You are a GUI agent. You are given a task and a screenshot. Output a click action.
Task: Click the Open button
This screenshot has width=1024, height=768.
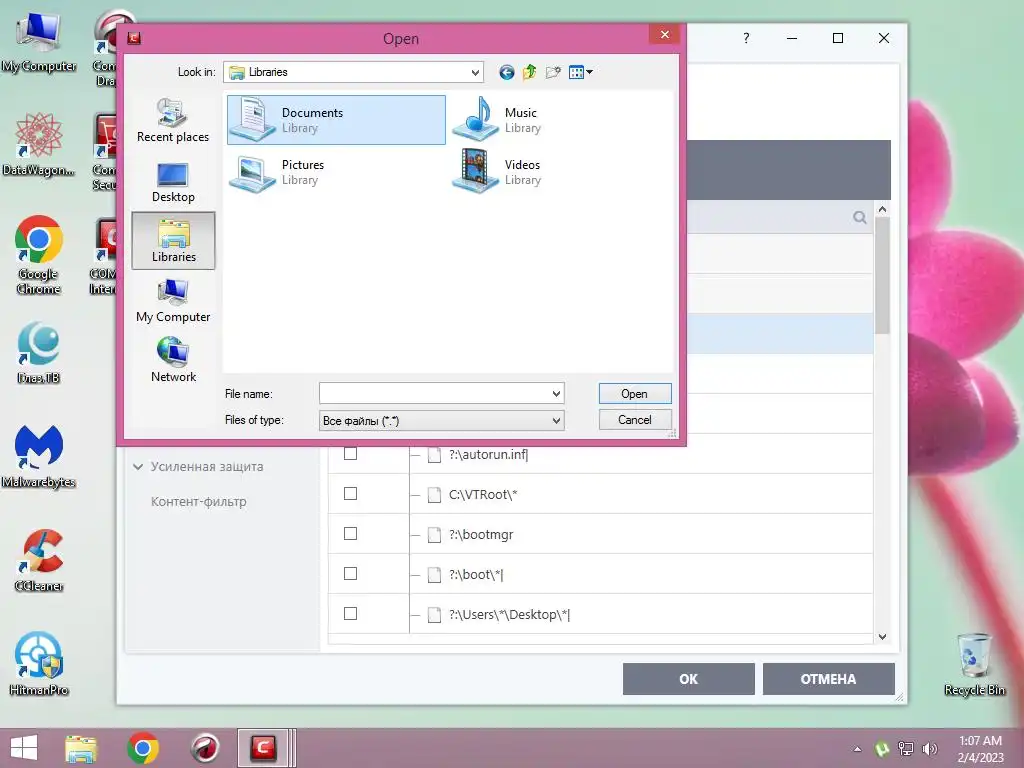pos(635,394)
